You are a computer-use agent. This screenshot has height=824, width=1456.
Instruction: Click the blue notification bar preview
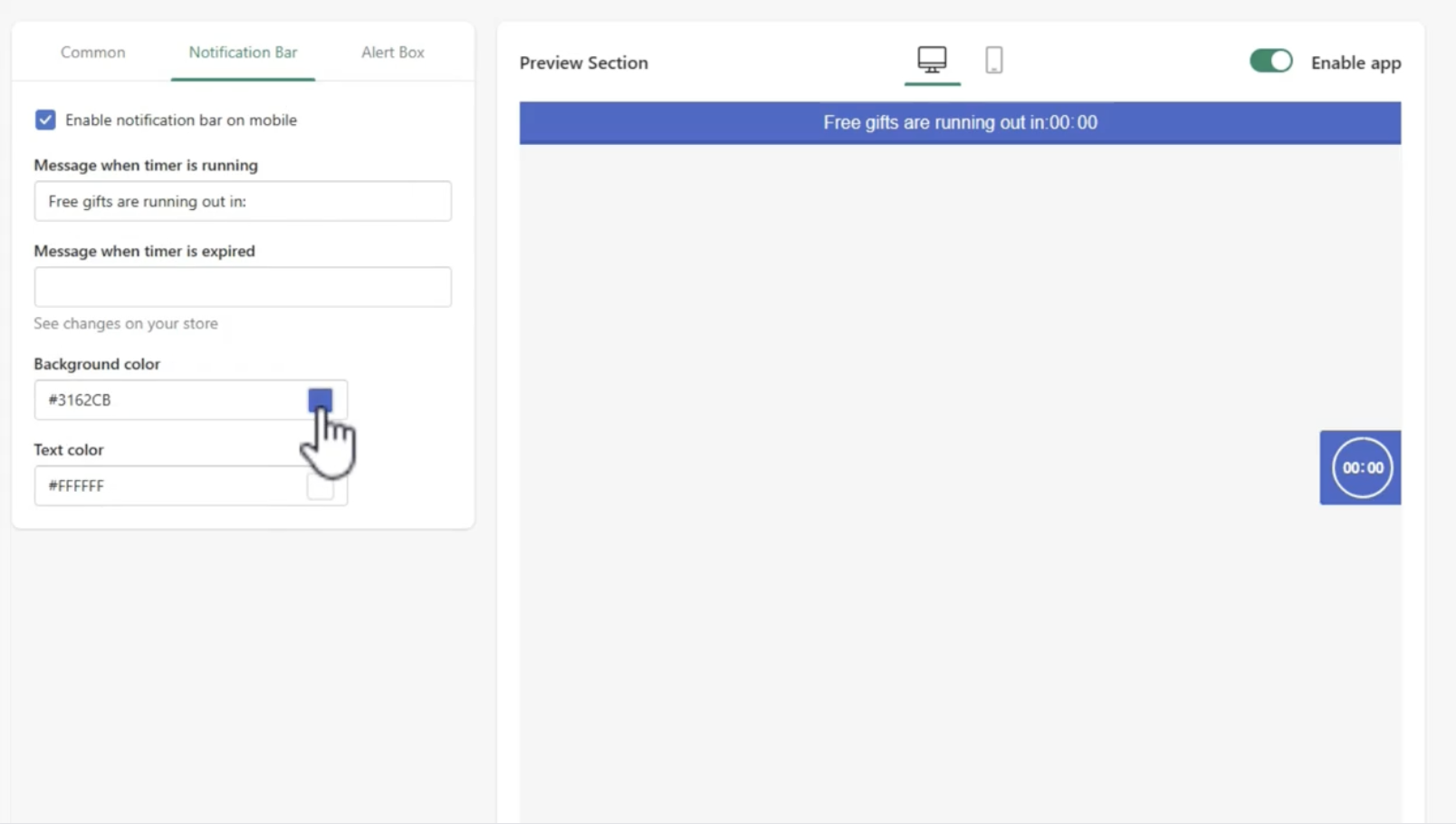click(x=960, y=123)
